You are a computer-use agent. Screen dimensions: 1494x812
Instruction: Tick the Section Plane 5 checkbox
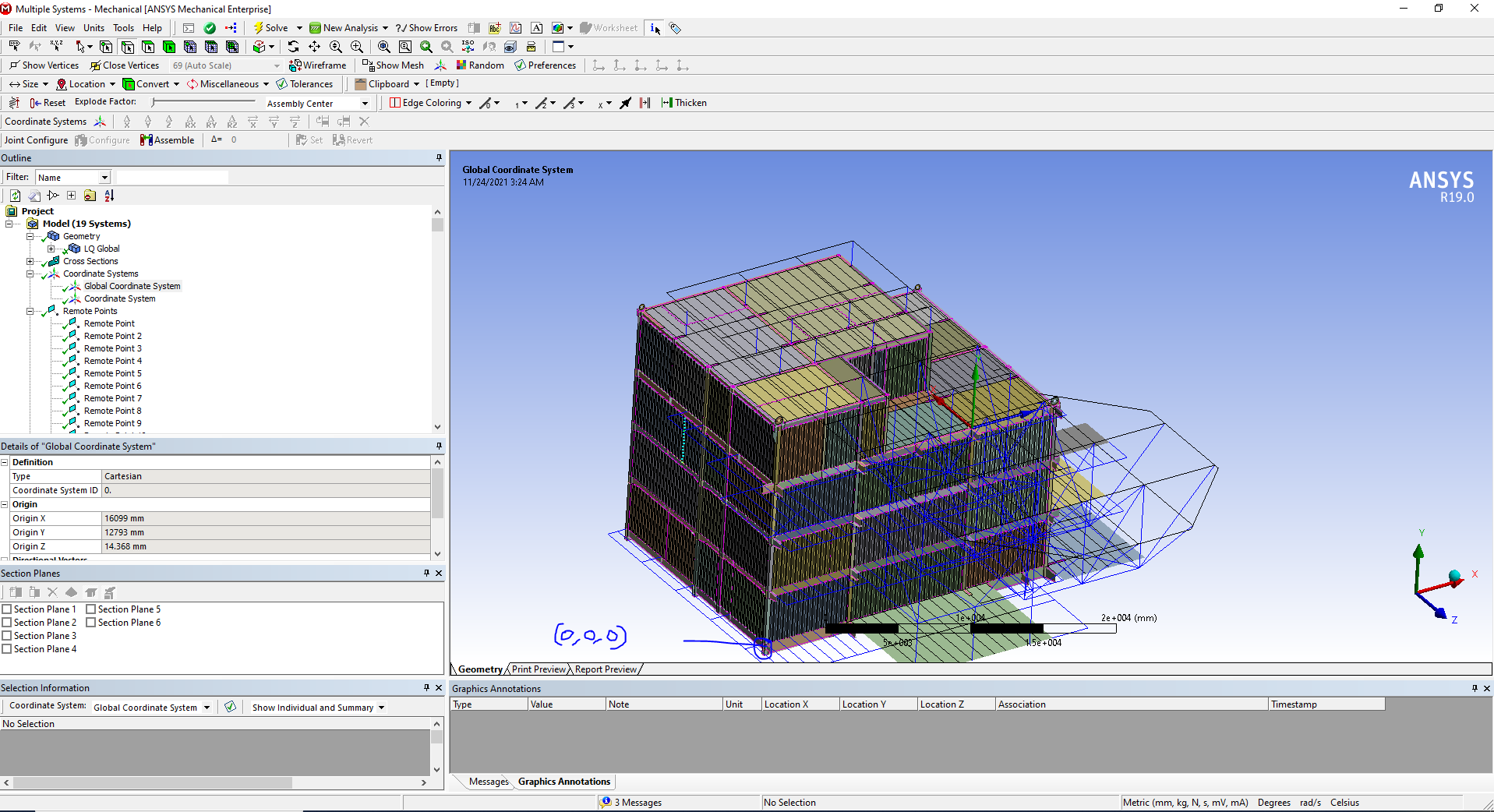click(x=91, y=609)
